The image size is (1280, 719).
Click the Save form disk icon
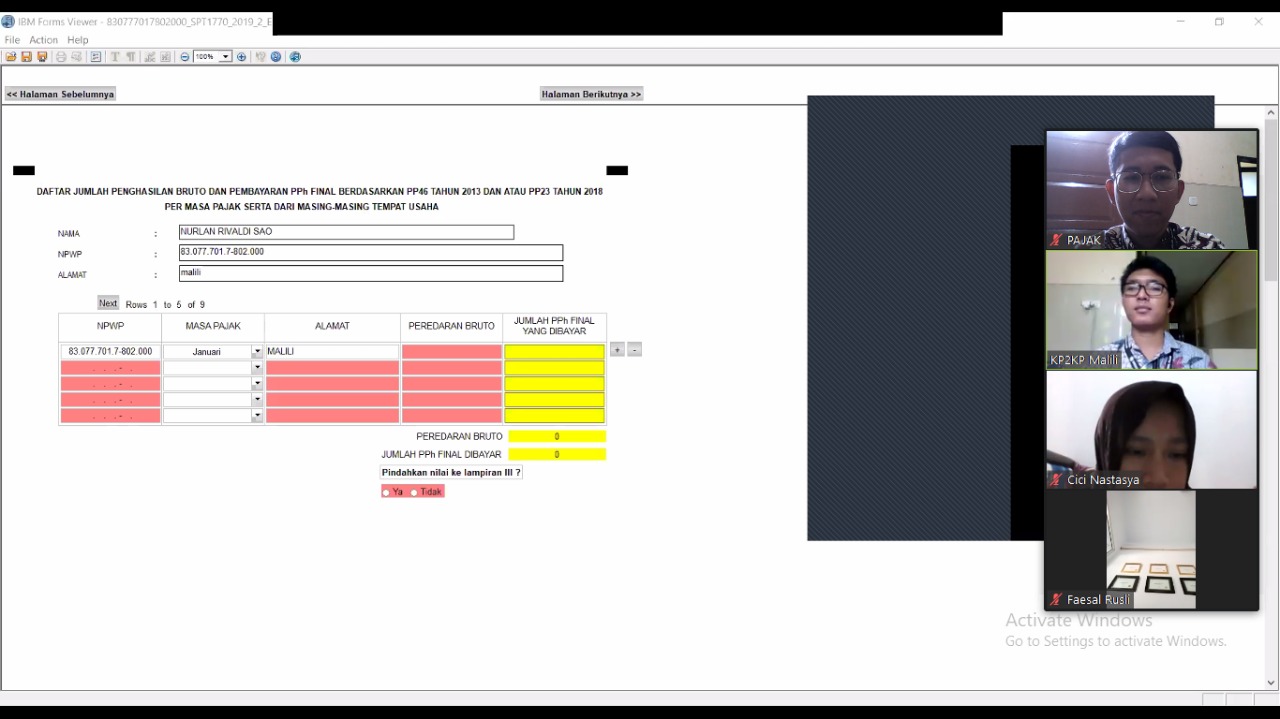[27, 57]
